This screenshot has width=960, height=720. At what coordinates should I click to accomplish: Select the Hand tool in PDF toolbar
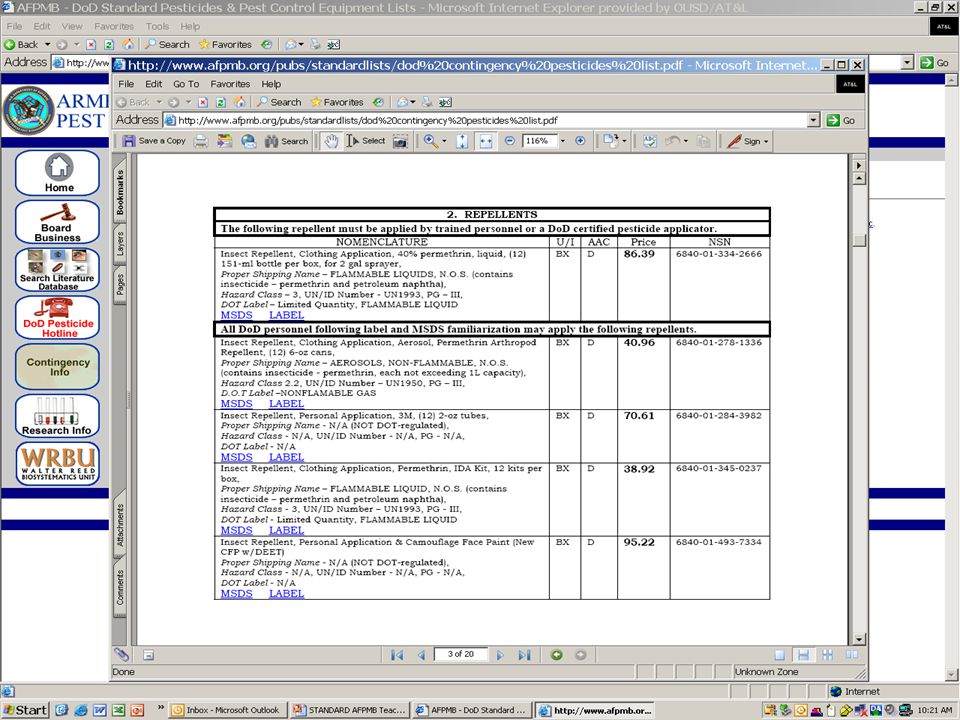point(331,141)
